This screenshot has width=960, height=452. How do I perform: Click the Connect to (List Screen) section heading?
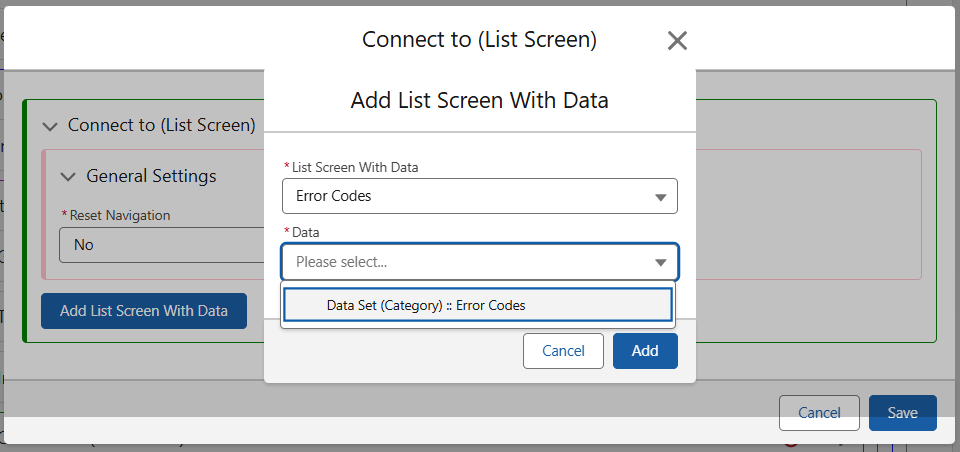[161, 125]
